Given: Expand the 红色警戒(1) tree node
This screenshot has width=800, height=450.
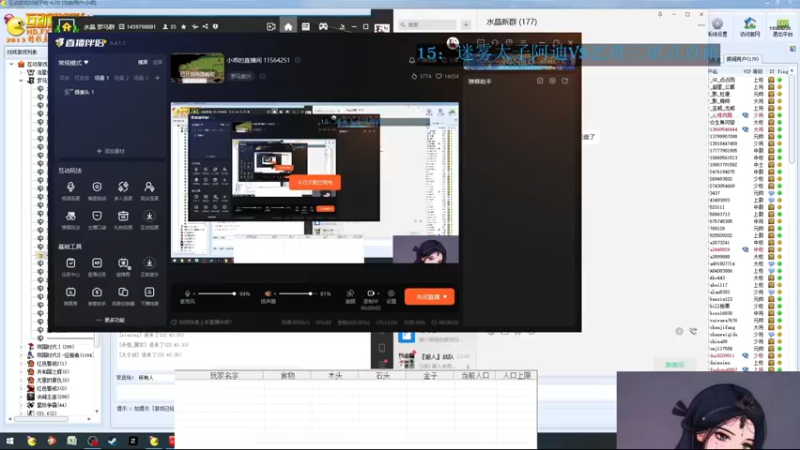Looking at the screenshot, I should tap(21, 364).
